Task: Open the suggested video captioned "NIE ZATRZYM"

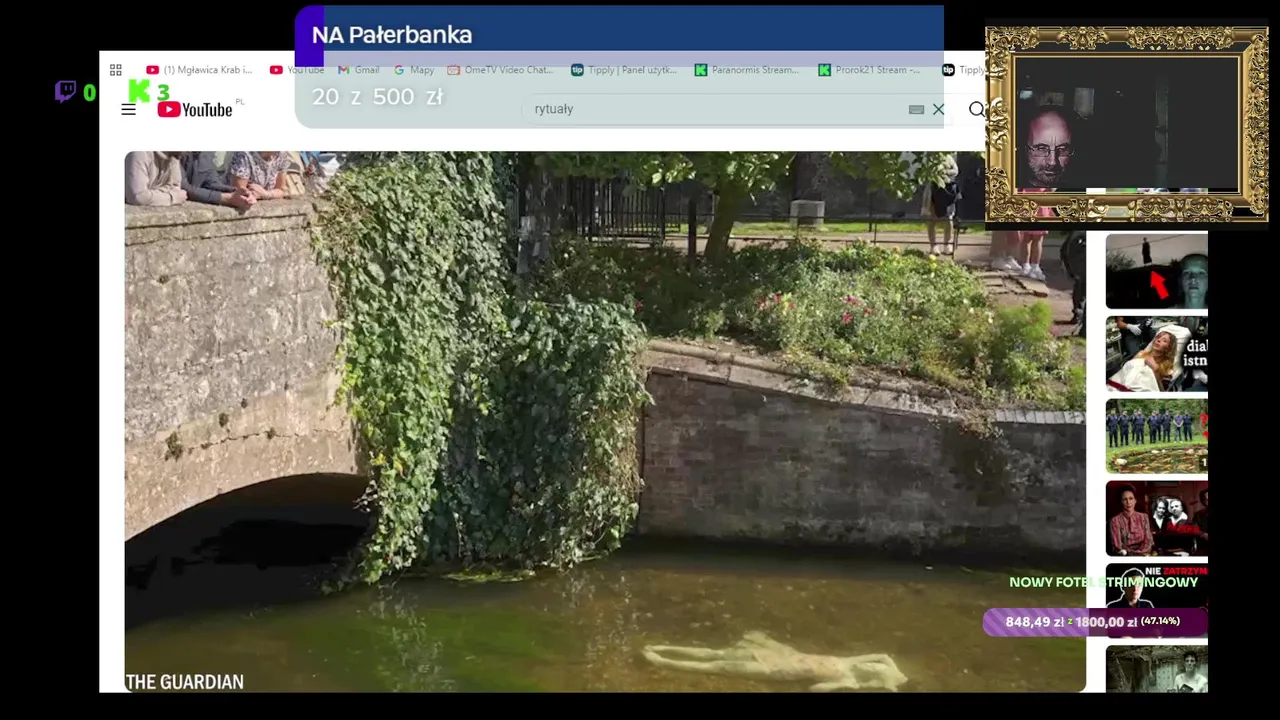Action: (1156, 599)
